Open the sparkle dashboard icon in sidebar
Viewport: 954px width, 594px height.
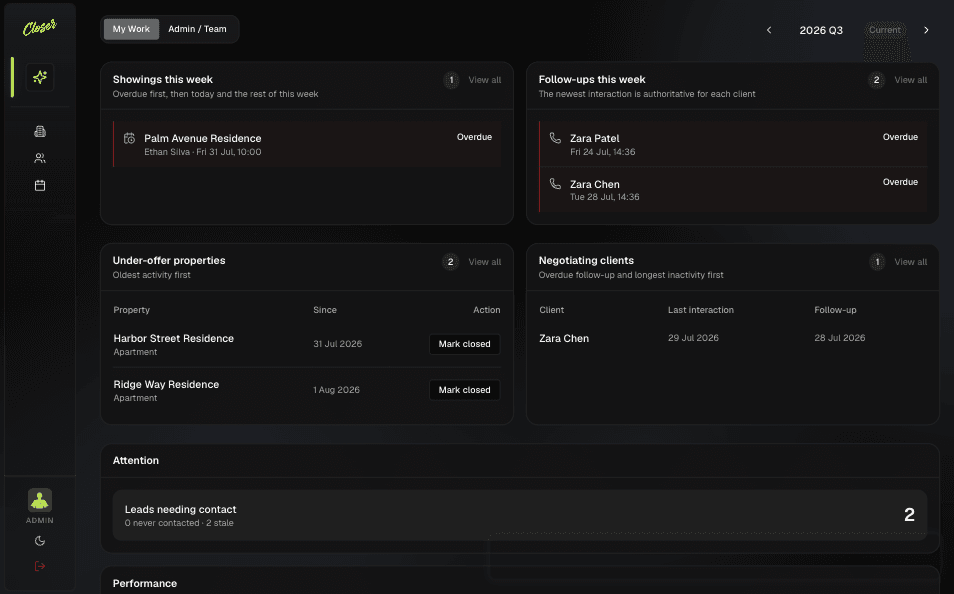[x=40, y=77]
